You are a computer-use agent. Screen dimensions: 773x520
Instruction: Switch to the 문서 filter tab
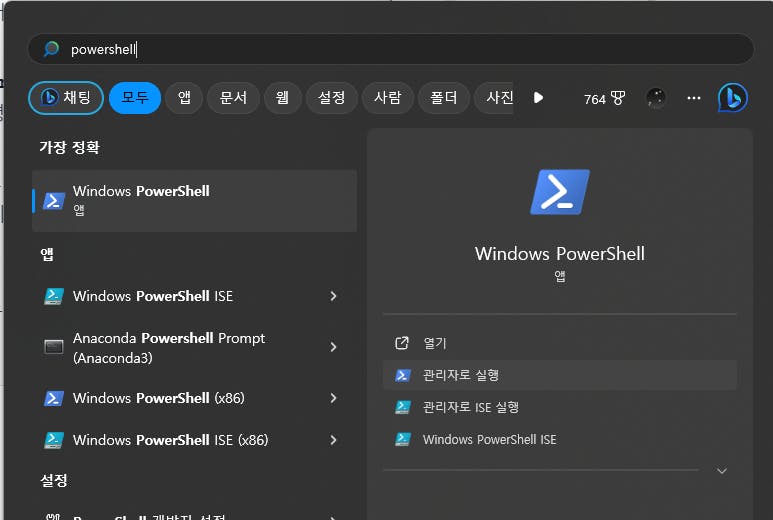[233, 98]
